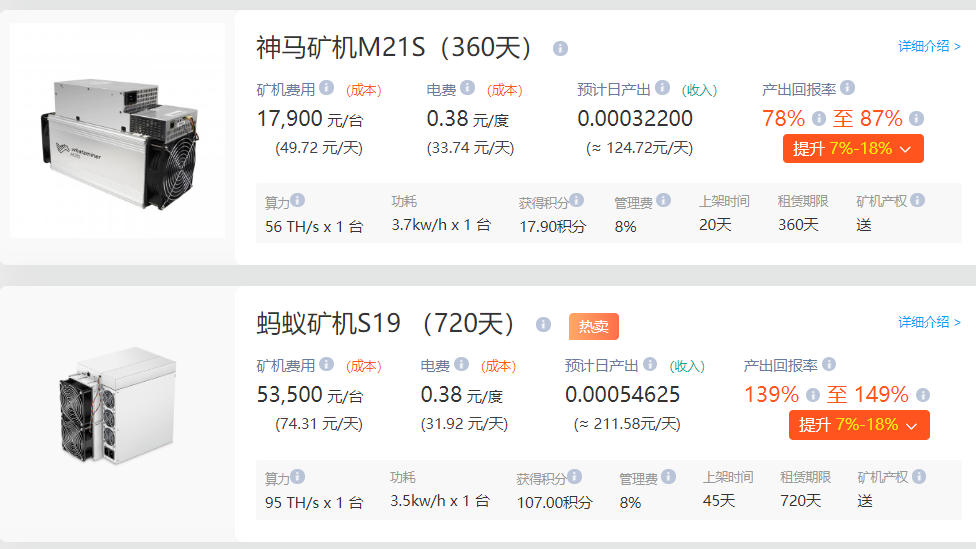Click info icon after S19 149% value
This screenshot has height=549, width=976.
coord(922,395)
